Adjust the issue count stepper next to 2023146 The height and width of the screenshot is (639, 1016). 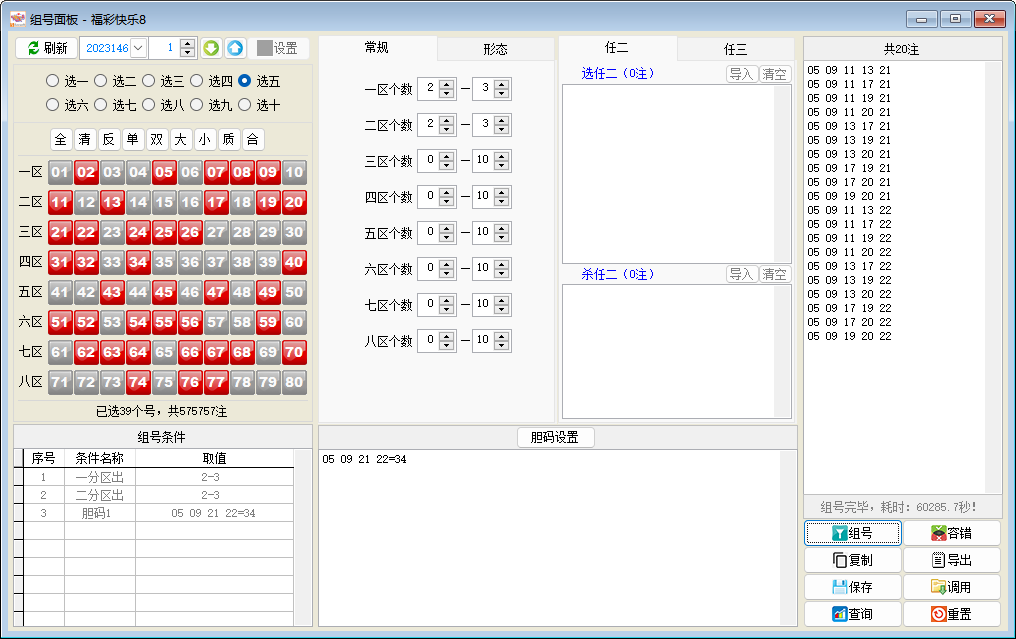click(187, 48)
